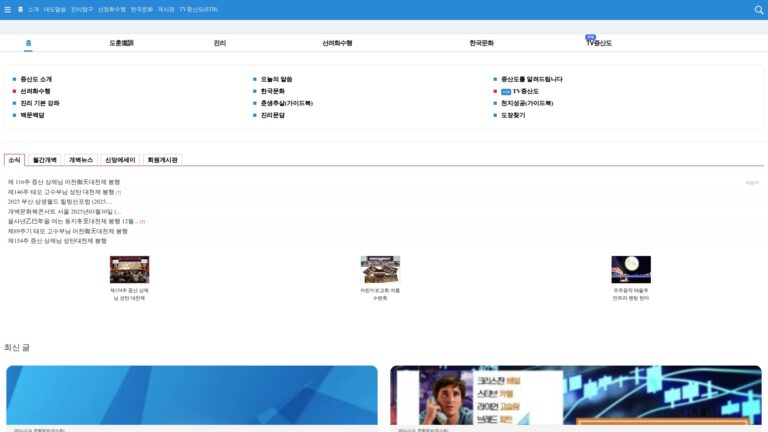This screenshot has width=768, height=432.
Task: Open TV증산도(STB) in the blue top bar
Action: (x=198, y=9)
